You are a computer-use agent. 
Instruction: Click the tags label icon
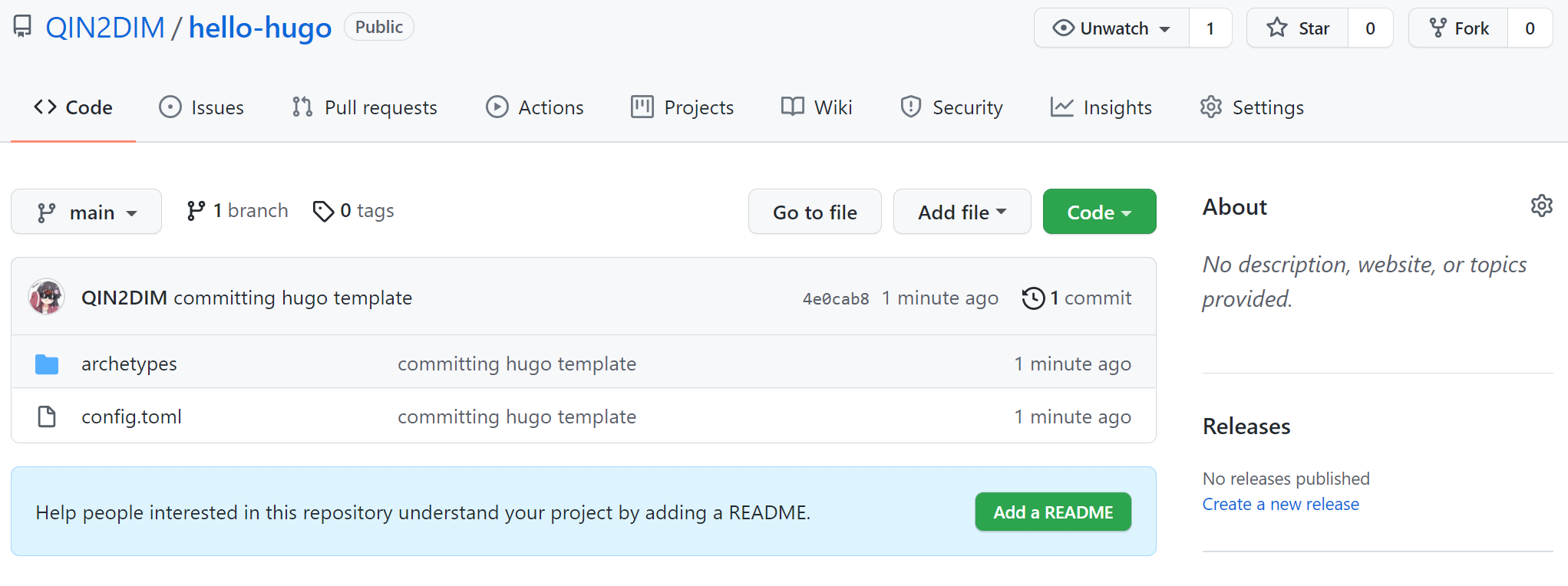323,211
